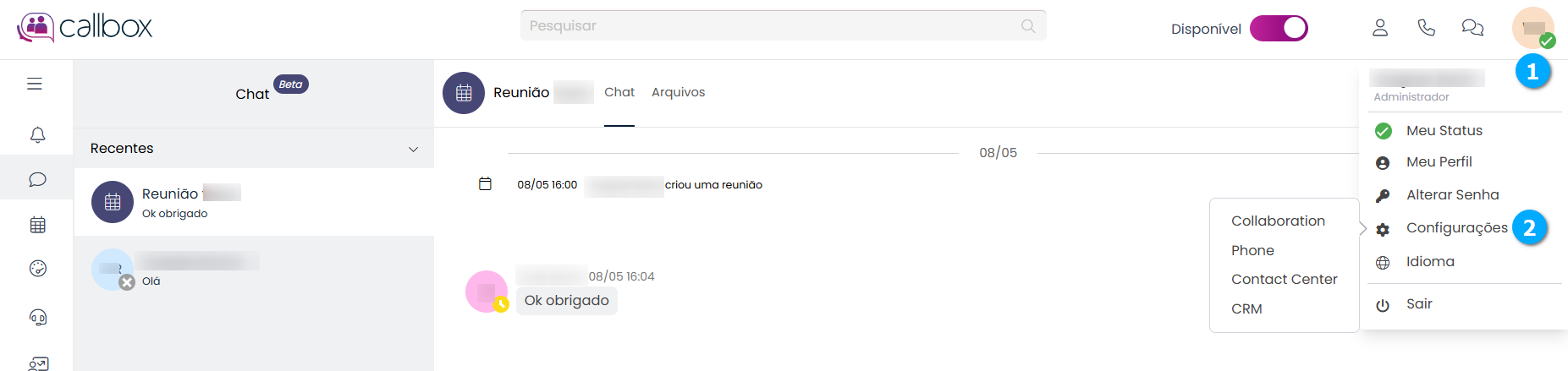
Task: Open the calendar icon in sidebar
Action: (x=37, y=225)
